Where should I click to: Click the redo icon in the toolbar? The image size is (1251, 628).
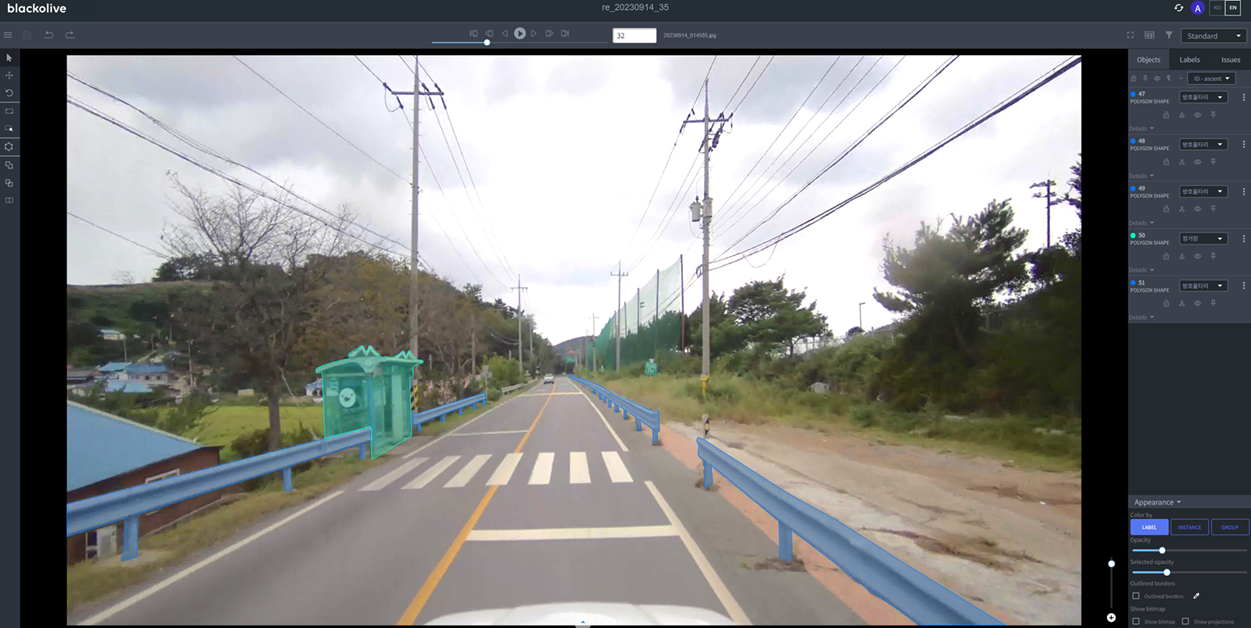click(68, 33)
